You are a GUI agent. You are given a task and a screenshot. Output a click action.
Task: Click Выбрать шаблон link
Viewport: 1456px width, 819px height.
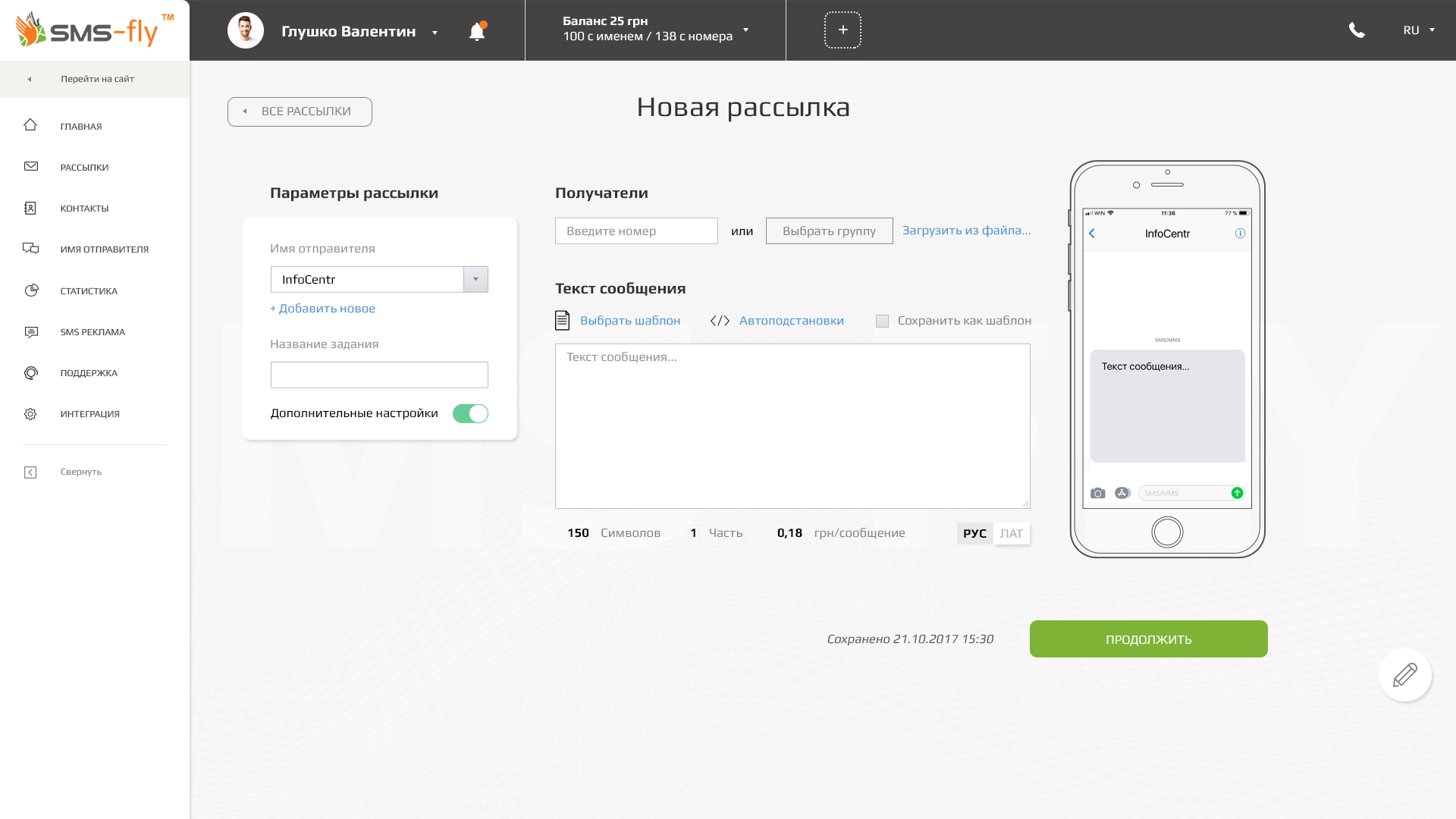(x=630, y=320)
